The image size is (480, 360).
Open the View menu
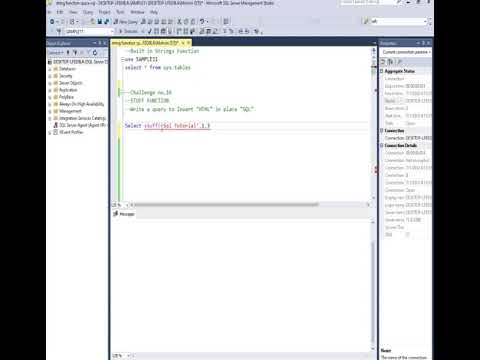[73, 12]
